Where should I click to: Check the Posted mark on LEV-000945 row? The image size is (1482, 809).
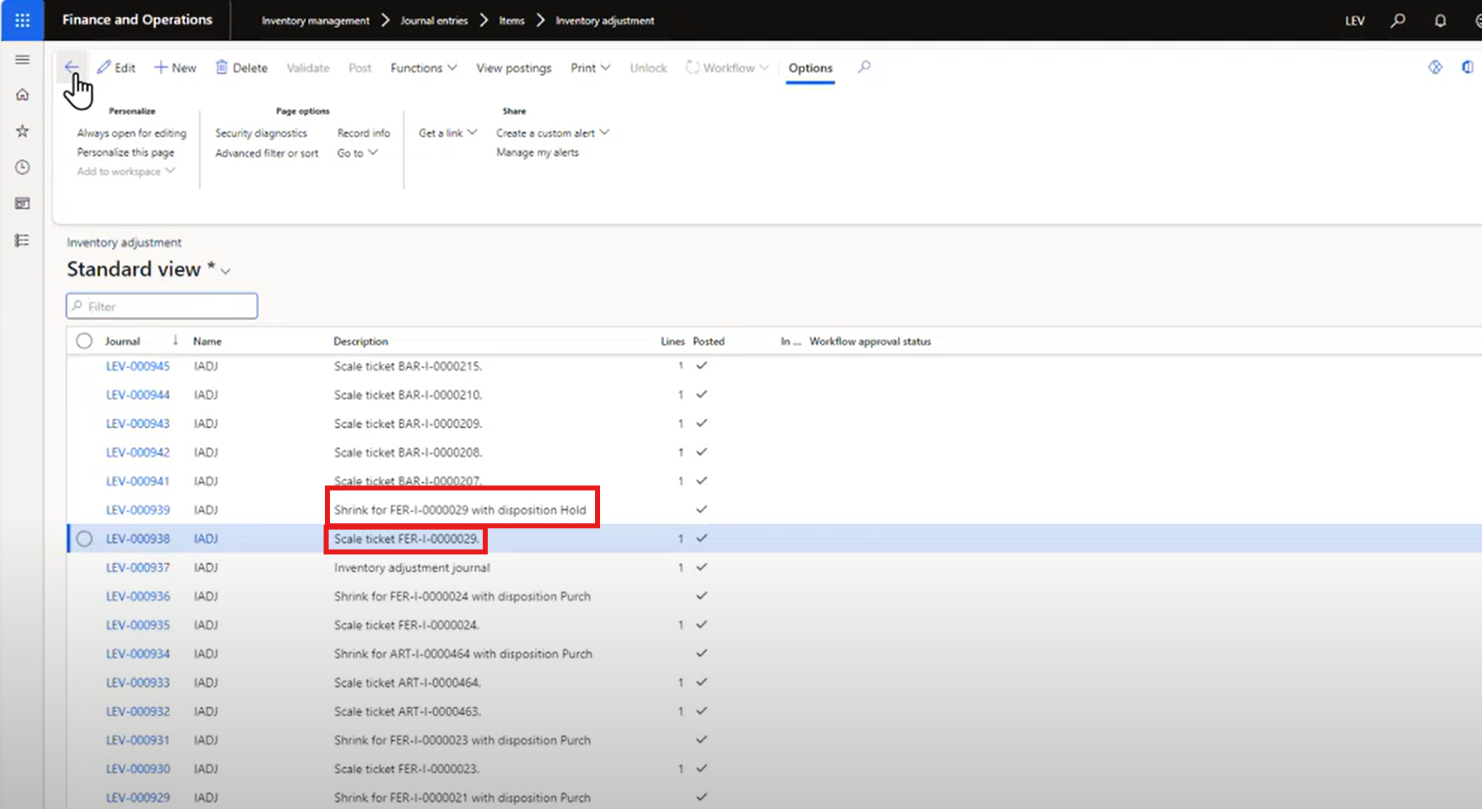pos(702,365)
